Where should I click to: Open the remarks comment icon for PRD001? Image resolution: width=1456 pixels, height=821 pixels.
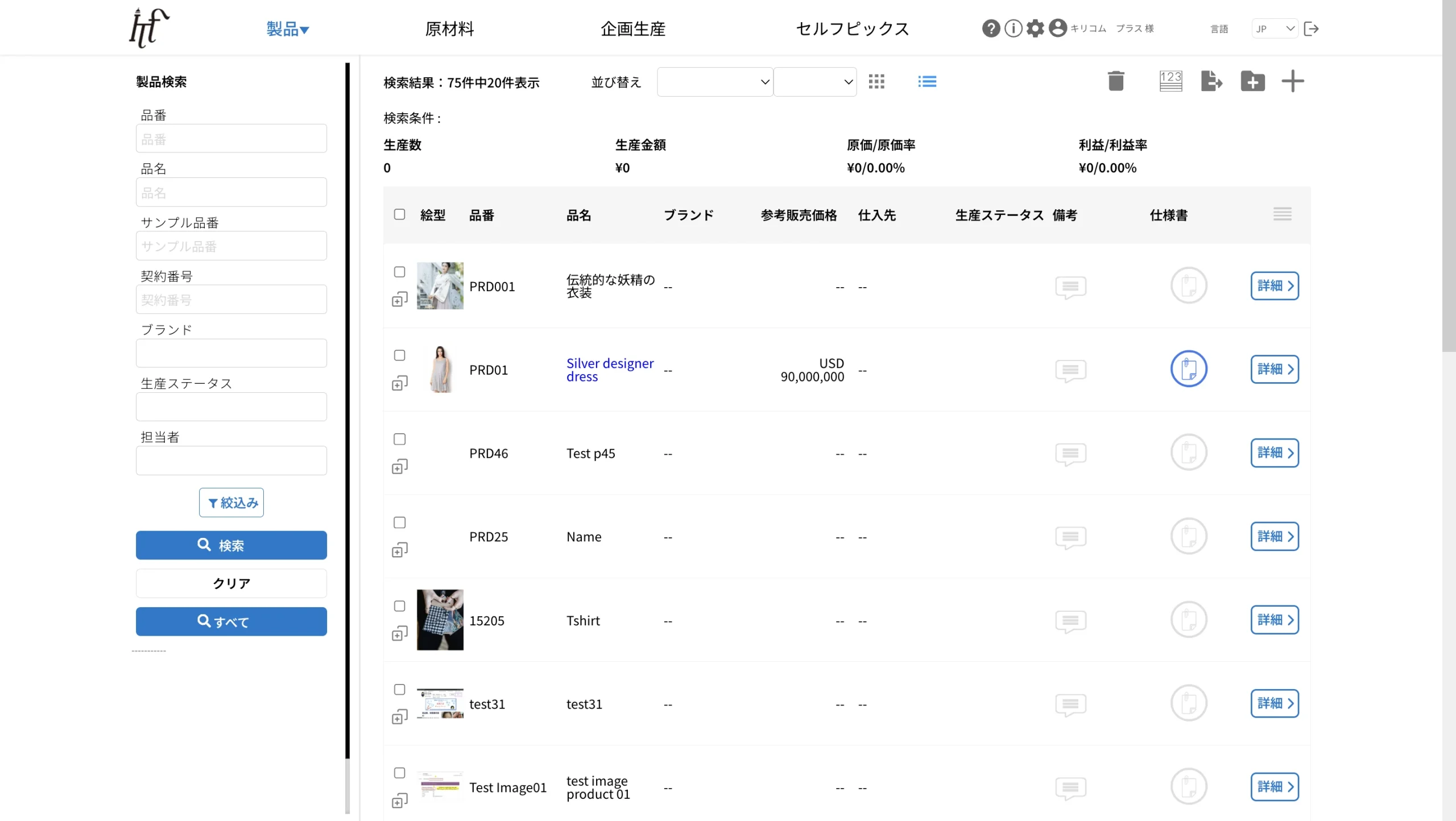1070,287
